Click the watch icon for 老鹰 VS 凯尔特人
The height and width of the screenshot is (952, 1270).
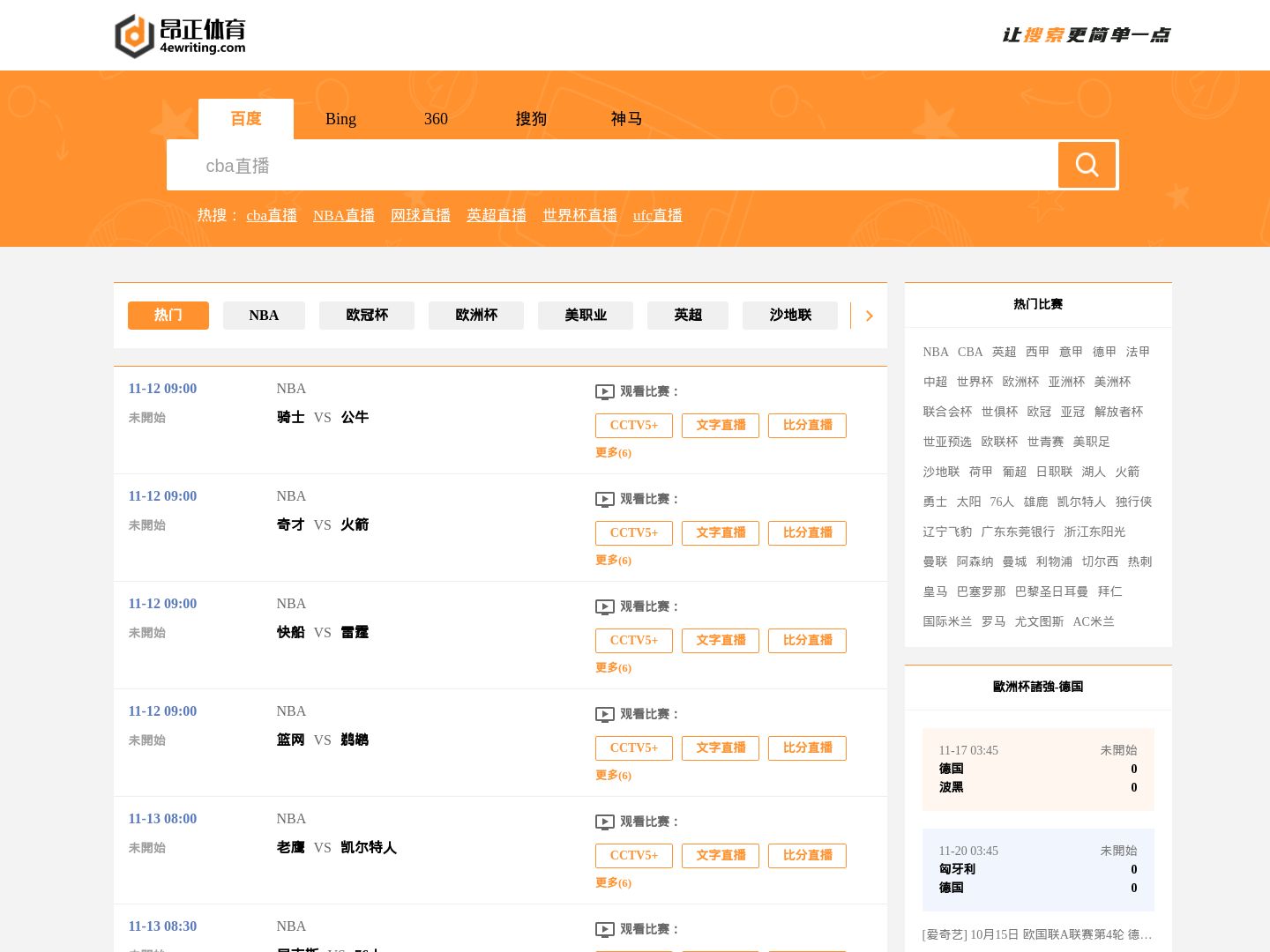click(x=605, y=822)
